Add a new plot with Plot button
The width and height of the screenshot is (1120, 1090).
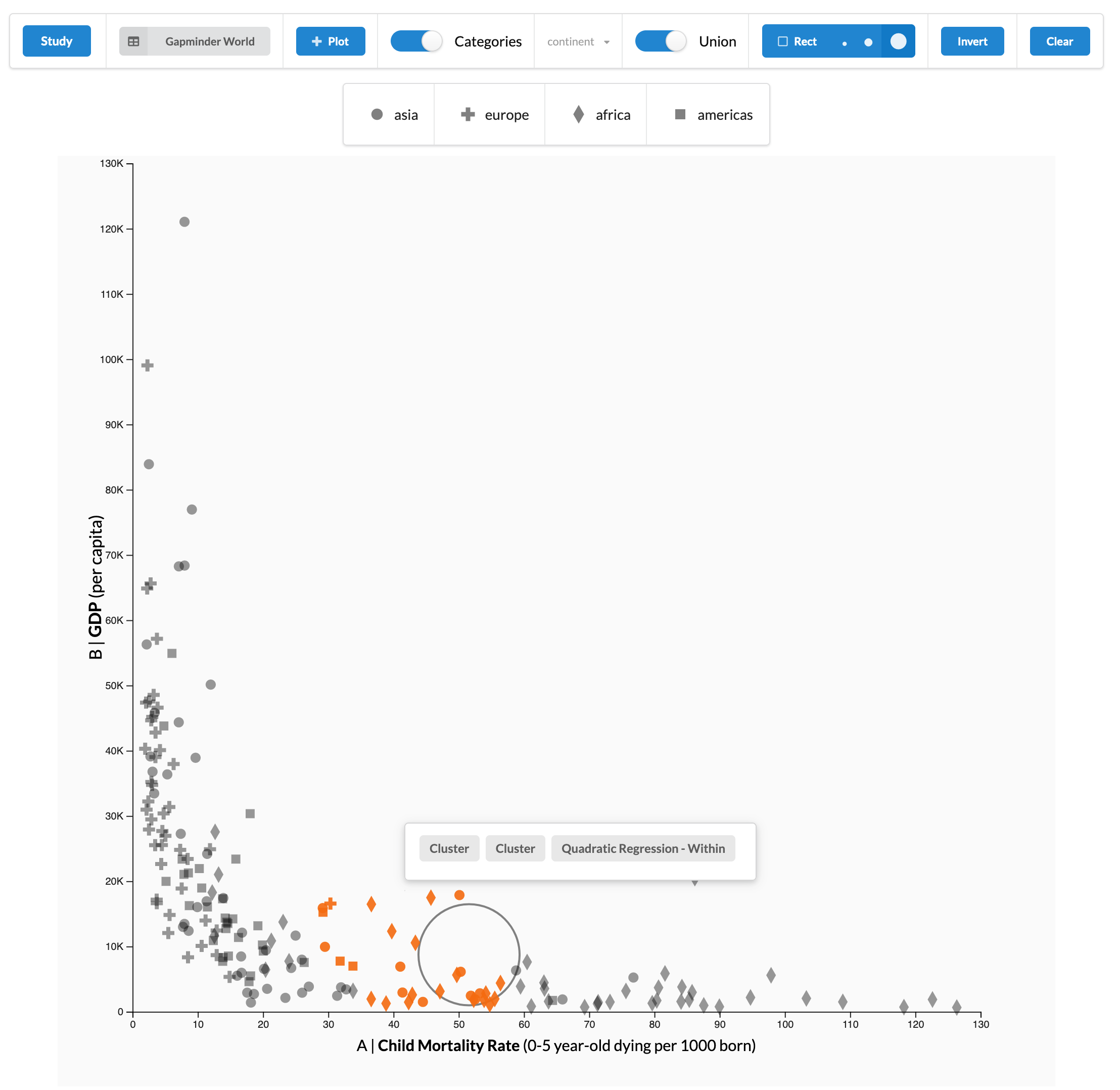pyautogui.click(x=331, y=42)
